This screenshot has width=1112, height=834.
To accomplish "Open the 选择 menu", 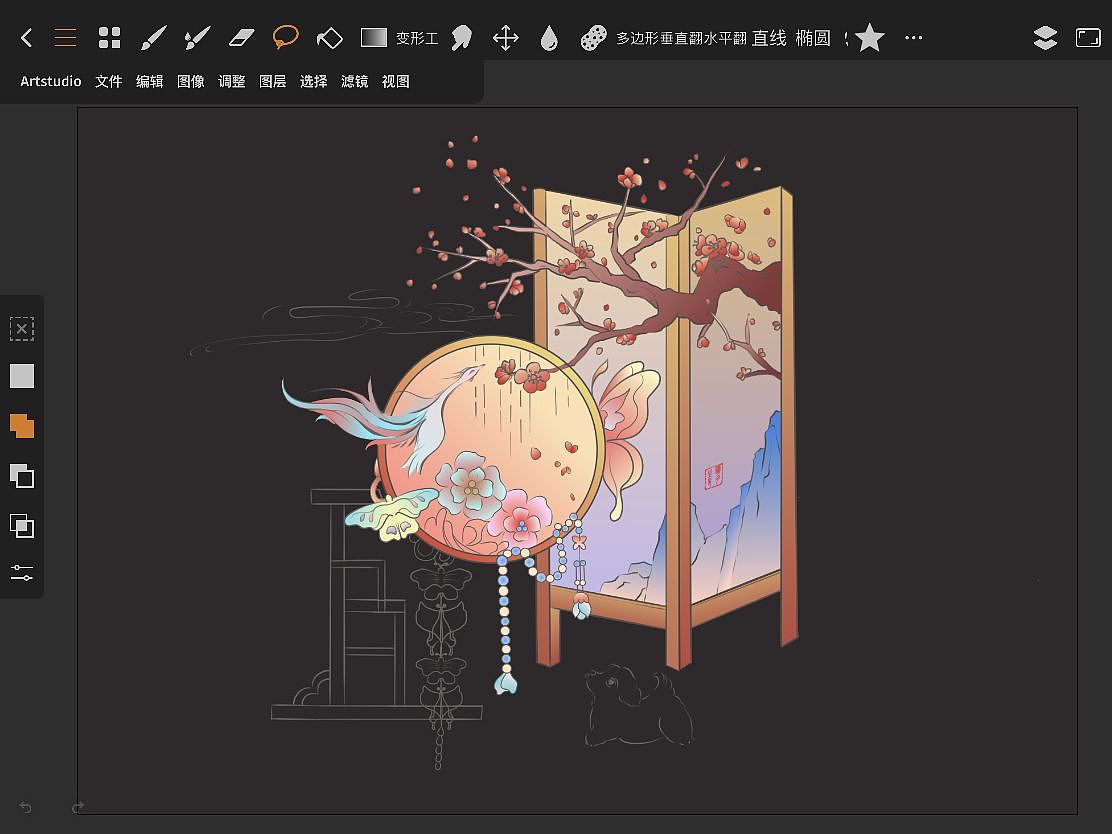I will pyautogui.click(x=313, y=82).
